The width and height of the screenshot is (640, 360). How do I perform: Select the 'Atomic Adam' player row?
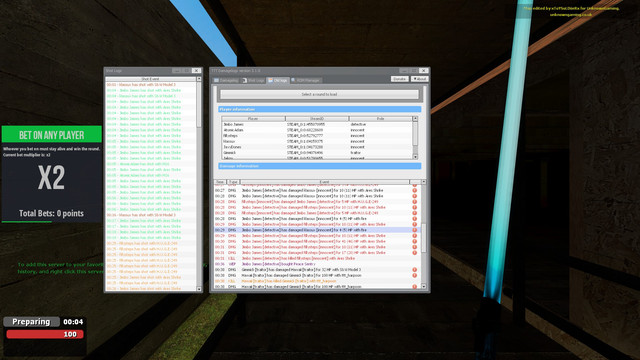click(317, 130)
